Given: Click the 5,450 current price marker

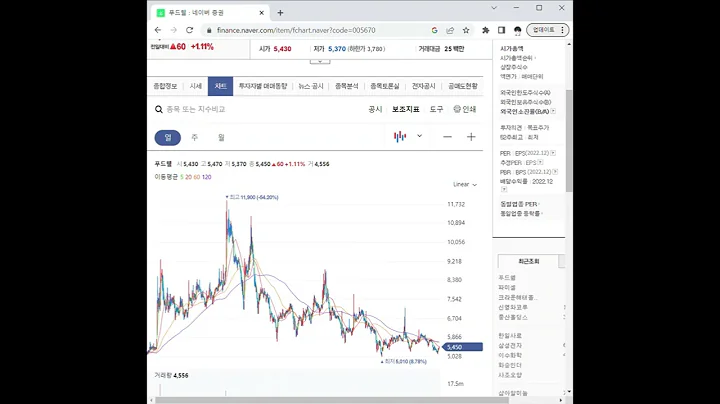Looking at the screenshot, I should coord(463,347).
